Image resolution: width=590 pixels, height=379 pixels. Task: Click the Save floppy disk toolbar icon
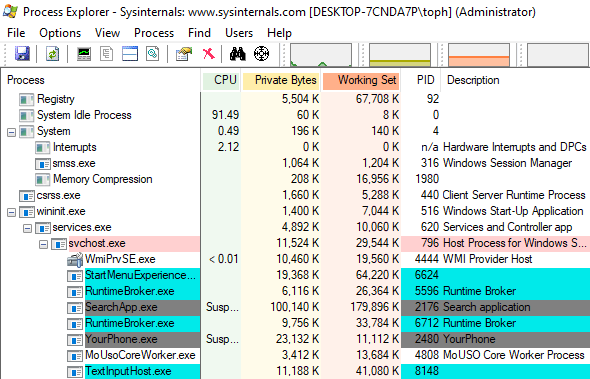click(22, 54)
